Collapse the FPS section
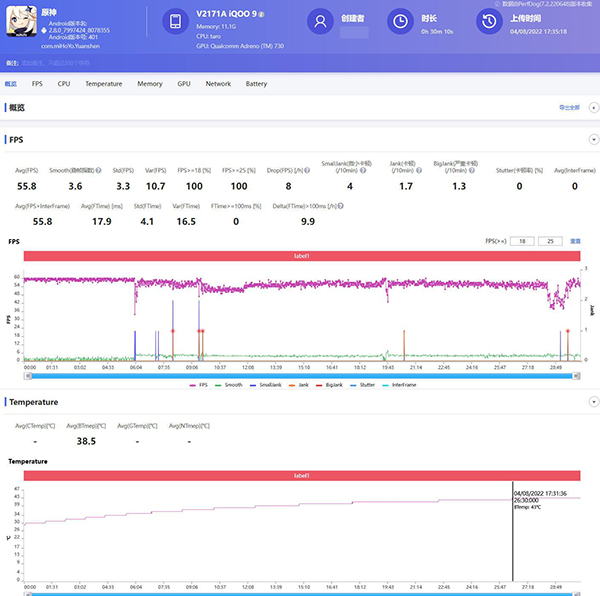Viewport: 600px width, 596px height. [x=593, y=140]
